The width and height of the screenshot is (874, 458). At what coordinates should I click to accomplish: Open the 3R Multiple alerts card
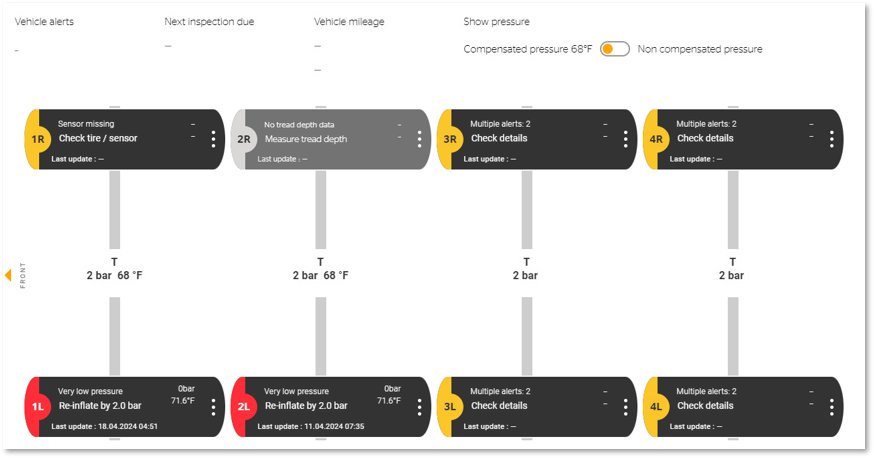tap(537, 139)
